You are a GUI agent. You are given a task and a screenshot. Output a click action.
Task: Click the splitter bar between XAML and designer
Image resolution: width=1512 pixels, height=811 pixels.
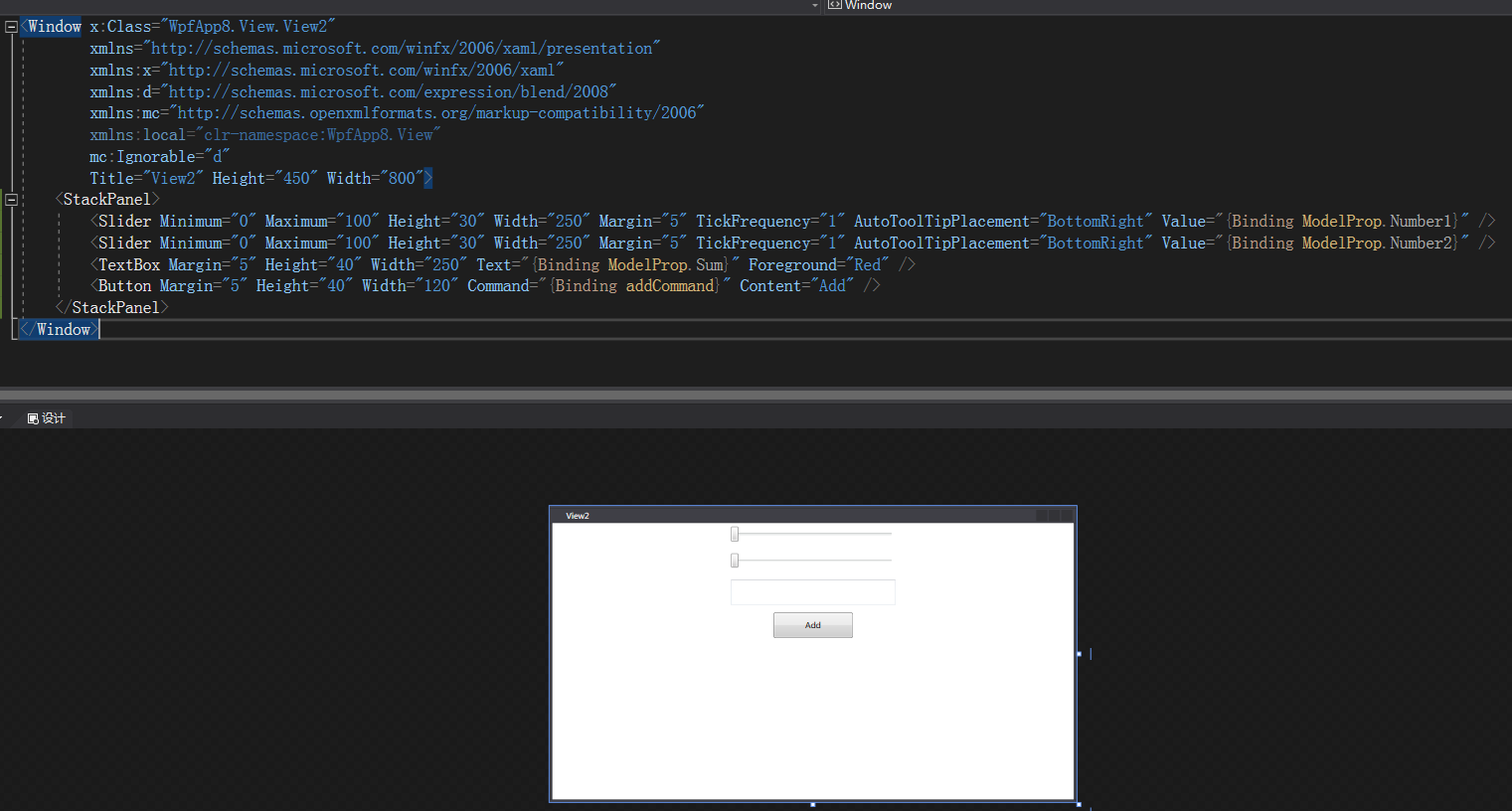coord(756,393)
